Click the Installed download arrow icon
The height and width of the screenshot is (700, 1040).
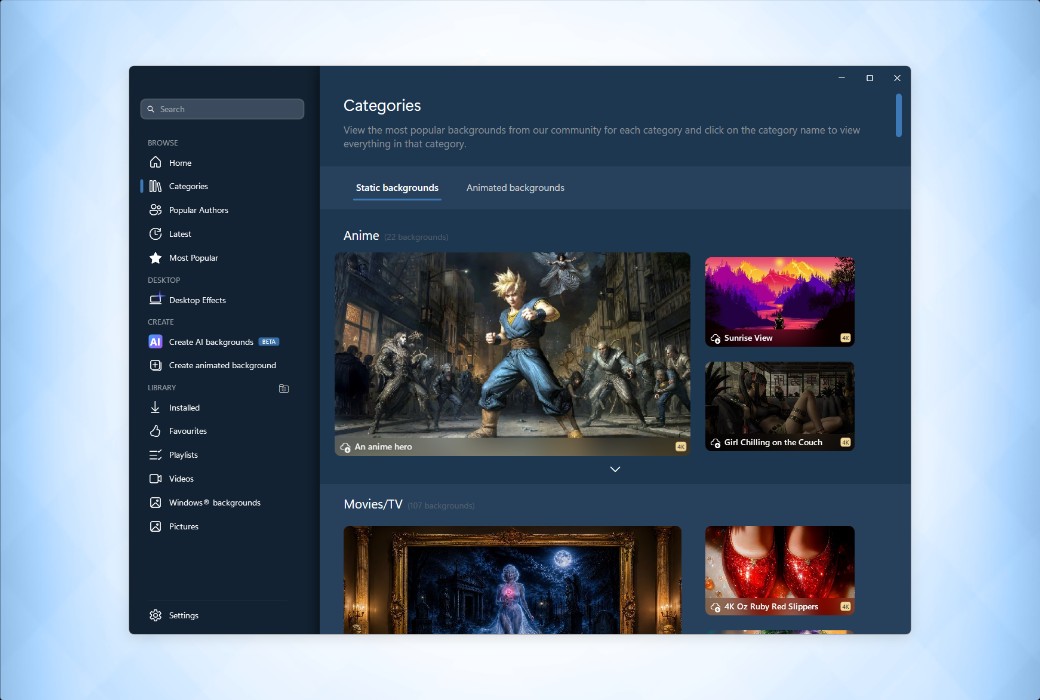pyautogui.click(x=155, y=407)
